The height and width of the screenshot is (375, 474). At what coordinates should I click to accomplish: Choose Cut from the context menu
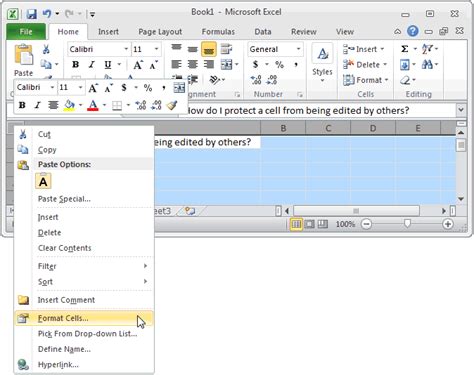pyautogui.click(x=84, y=134)
